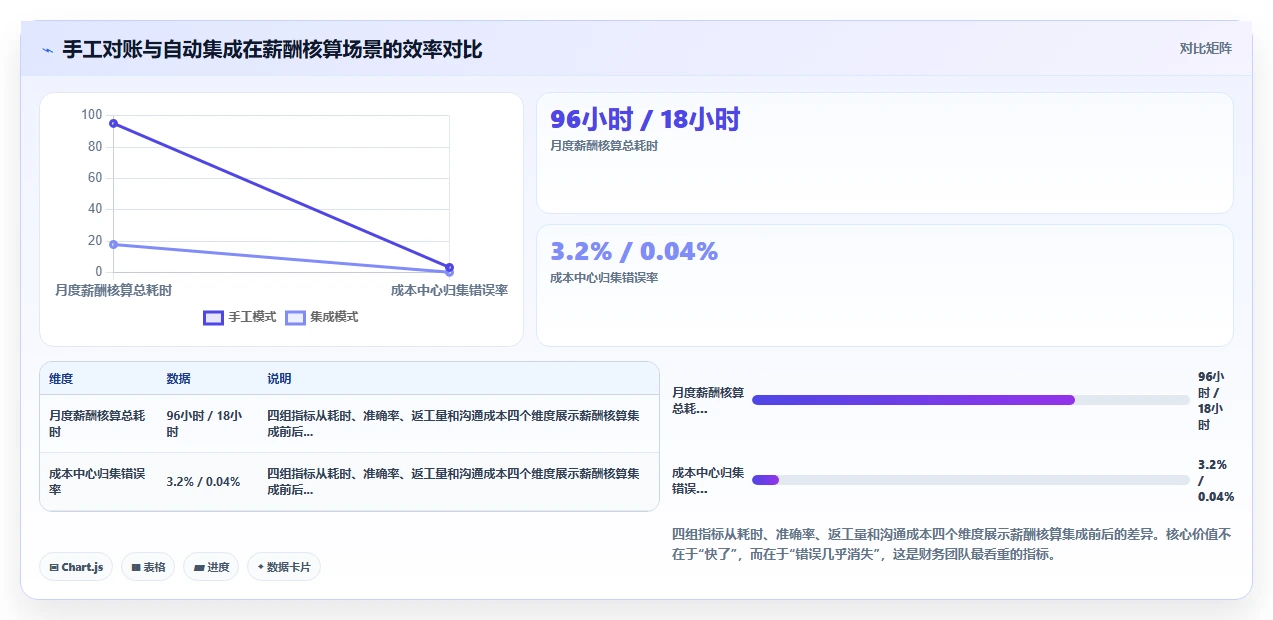Click progress label 月度薪酬核算总耗…
The image size is (1273, 620).
[x=708, y=400]
